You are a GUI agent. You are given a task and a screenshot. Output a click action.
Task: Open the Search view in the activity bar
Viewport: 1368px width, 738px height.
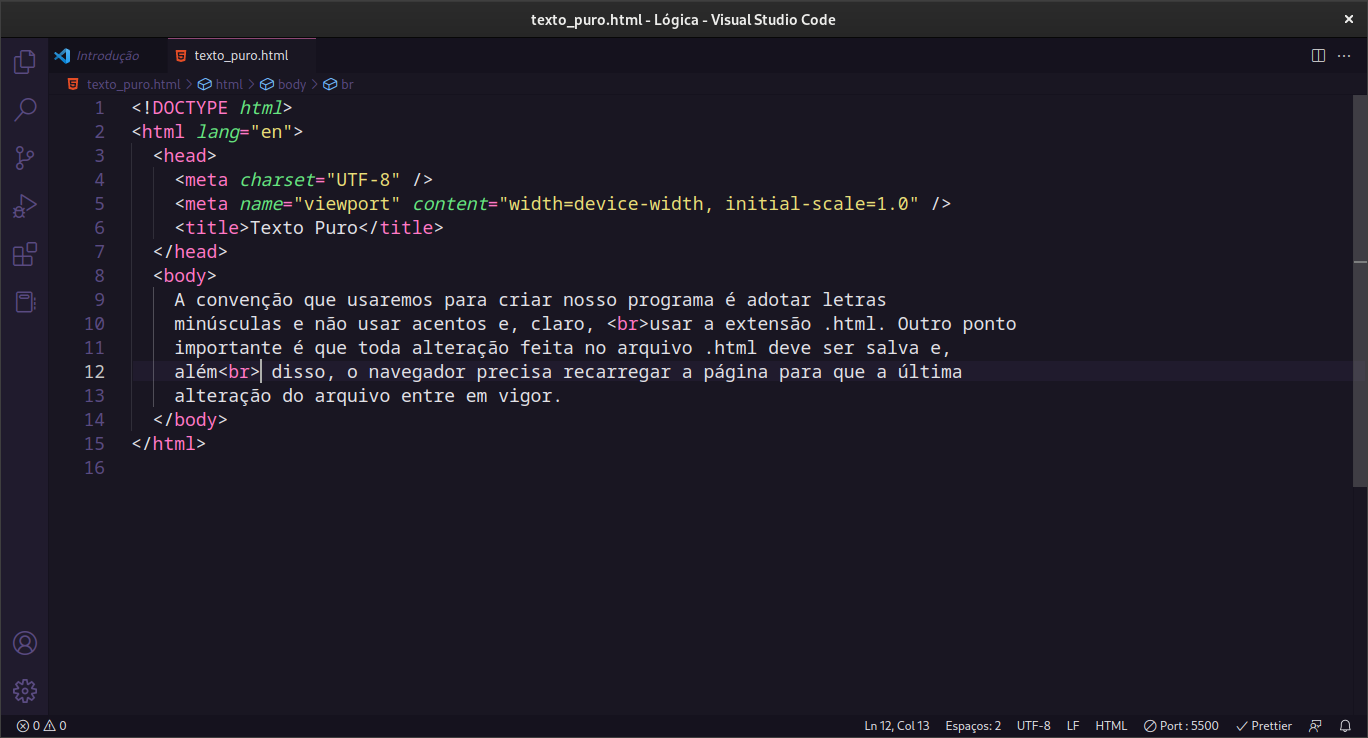click(25, 110)
